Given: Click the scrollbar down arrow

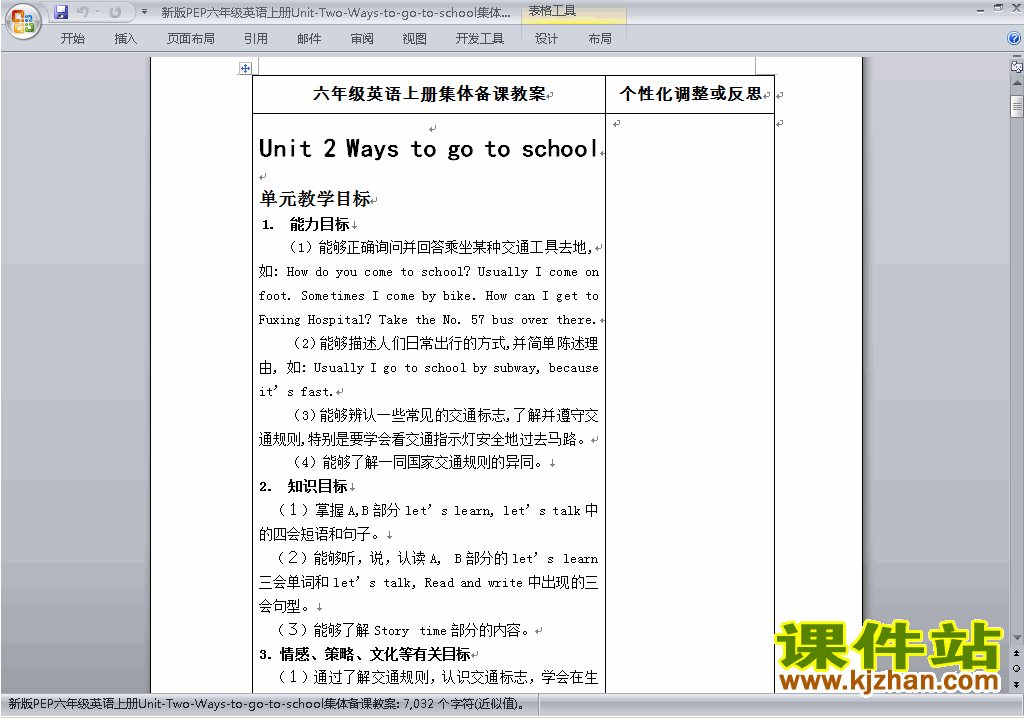Looking at the screenshot, I should click(1017, 638).
